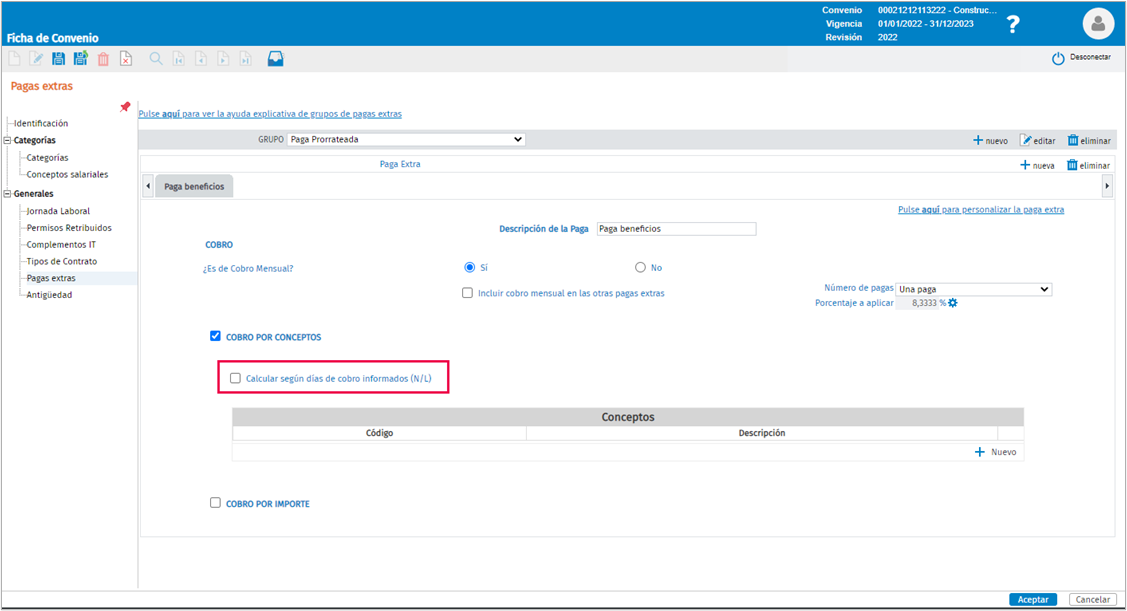Click the magnifying glass search icon

pyautogui.click(x=155, y=59)
